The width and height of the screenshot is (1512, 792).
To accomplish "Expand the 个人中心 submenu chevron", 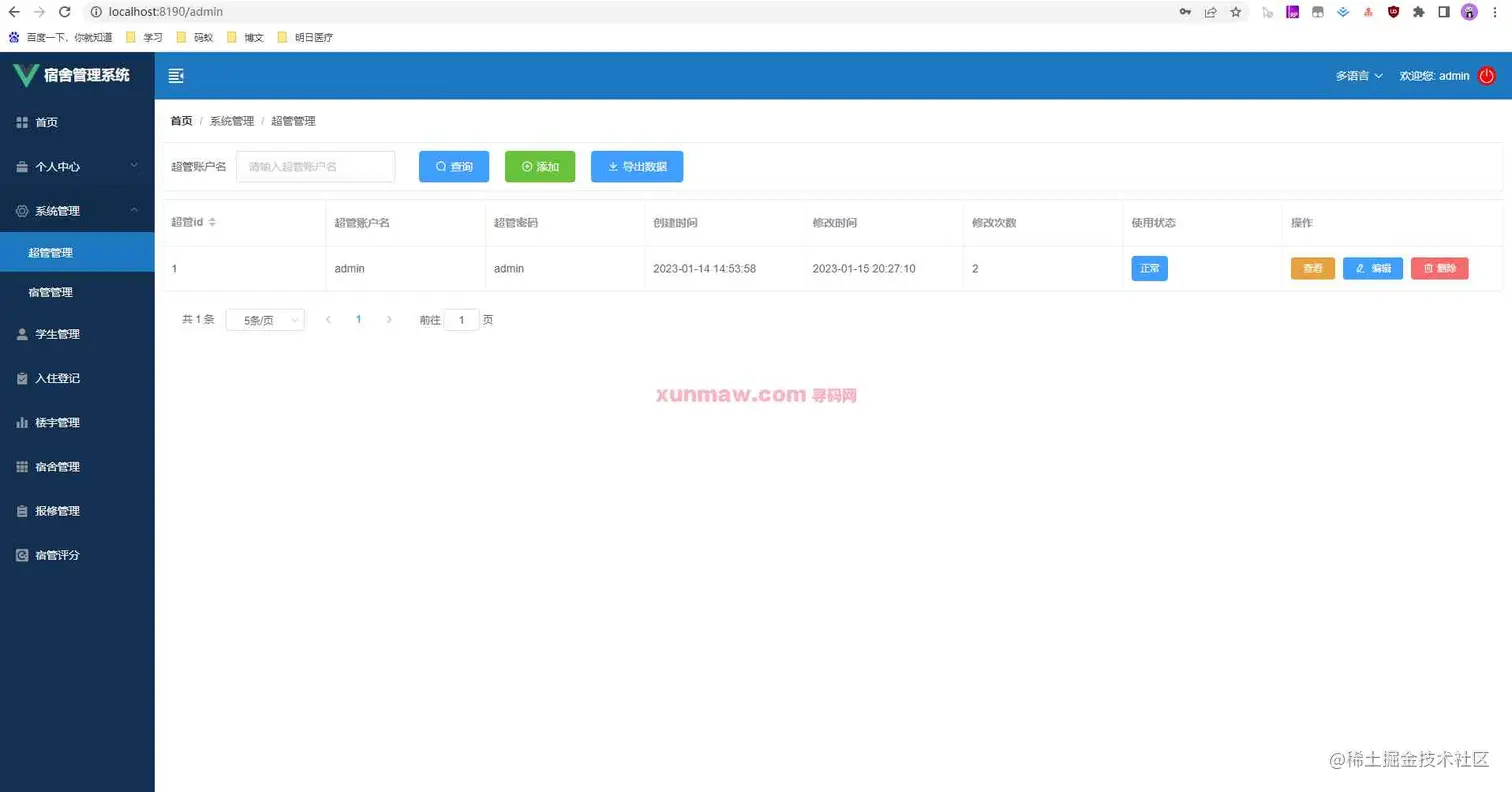I will (x=134, y=166).
